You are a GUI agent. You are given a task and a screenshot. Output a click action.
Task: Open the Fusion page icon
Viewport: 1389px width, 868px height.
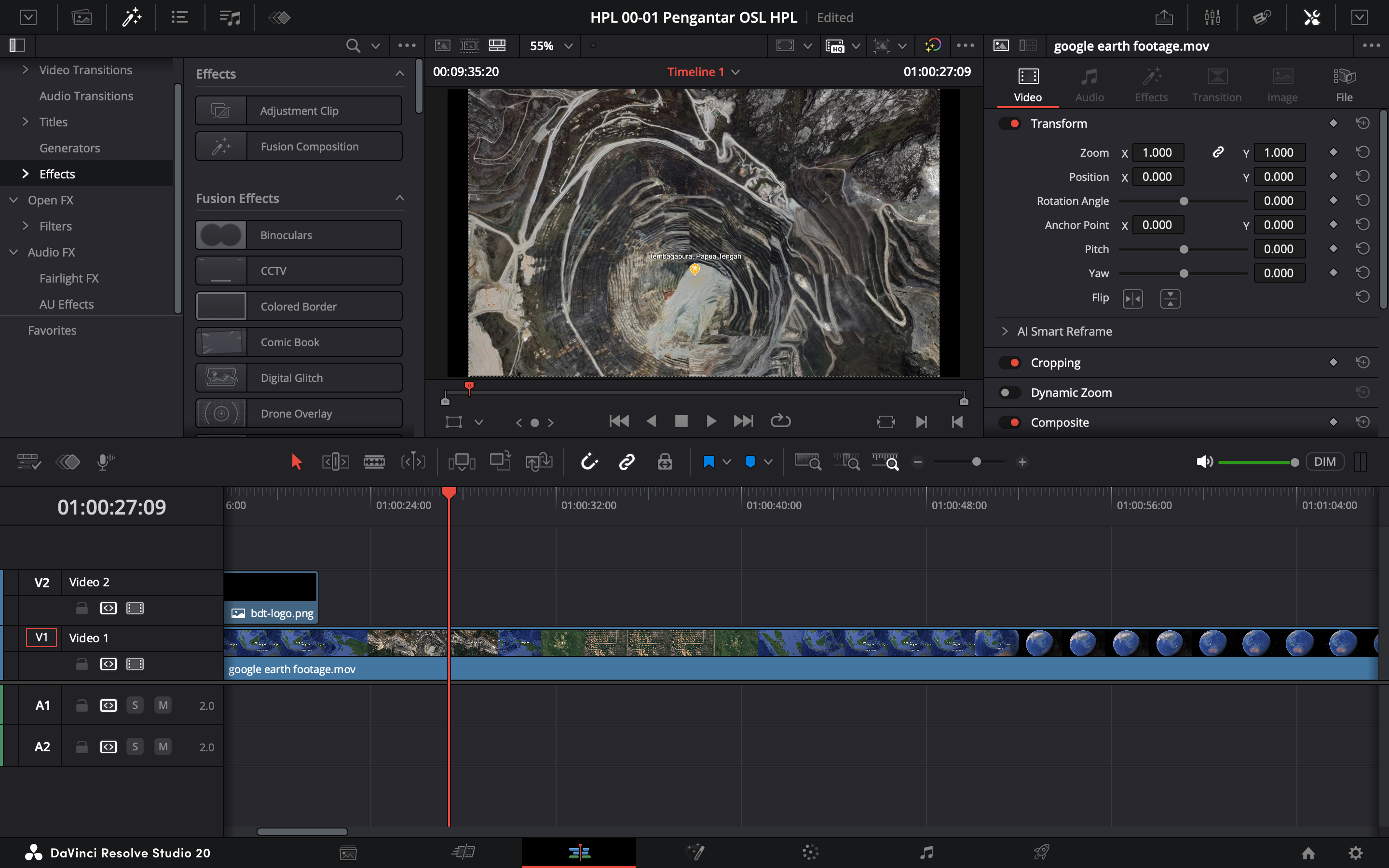(x=695, y=852)
